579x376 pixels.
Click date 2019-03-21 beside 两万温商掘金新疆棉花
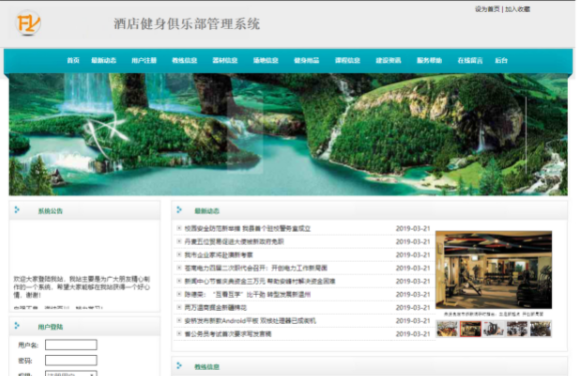click(413, 307)
